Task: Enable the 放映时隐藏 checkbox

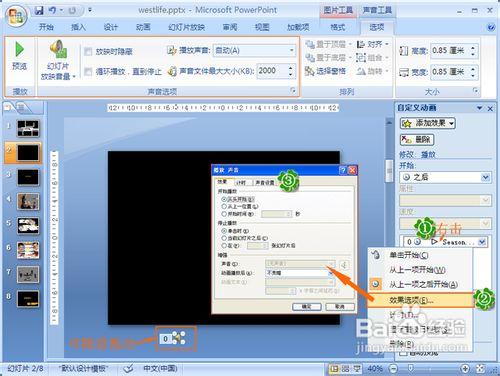Action: pos(88,51)
